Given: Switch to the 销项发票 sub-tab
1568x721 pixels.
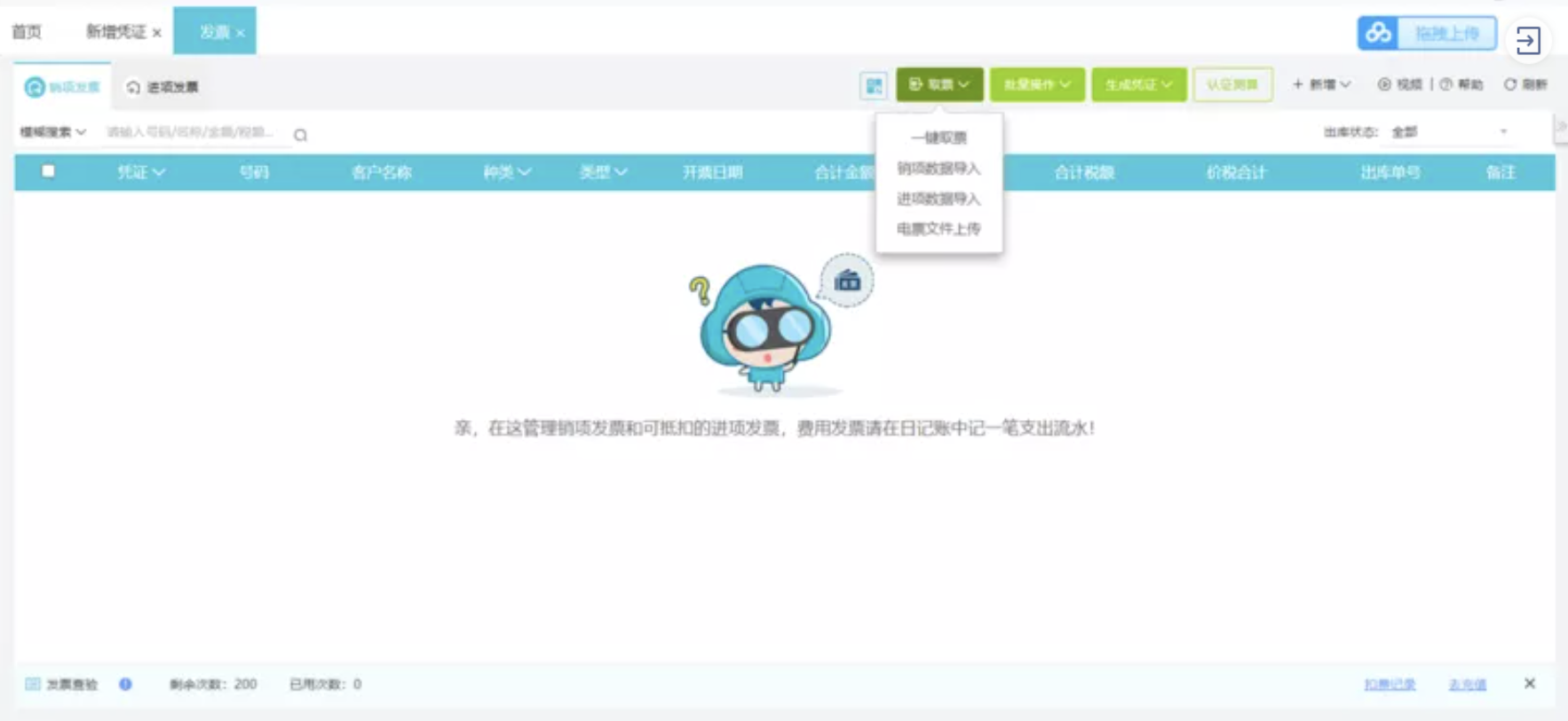Looking at the screenshot, I should [x=62, y=87].
